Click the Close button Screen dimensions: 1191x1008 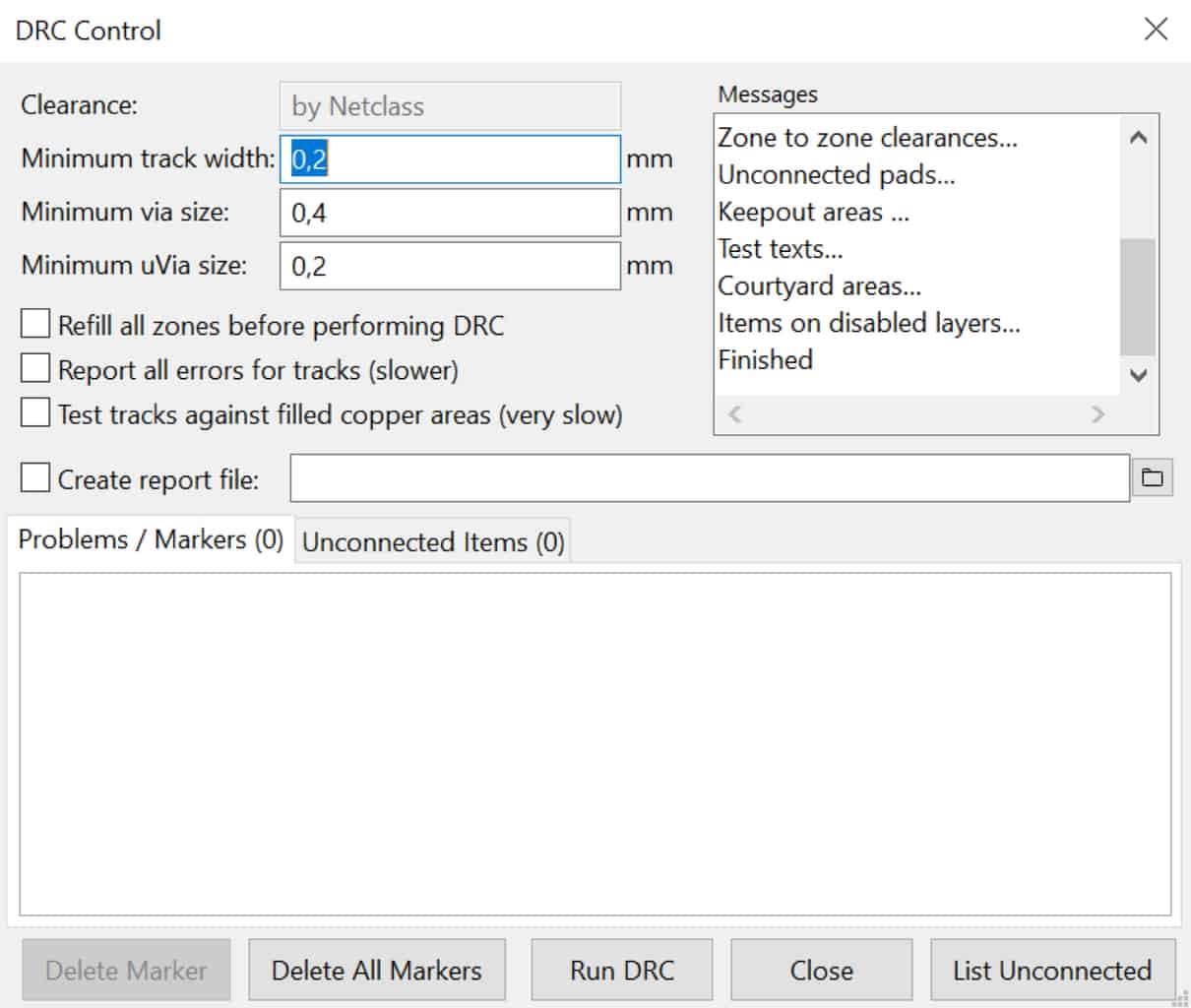point(820,970)
